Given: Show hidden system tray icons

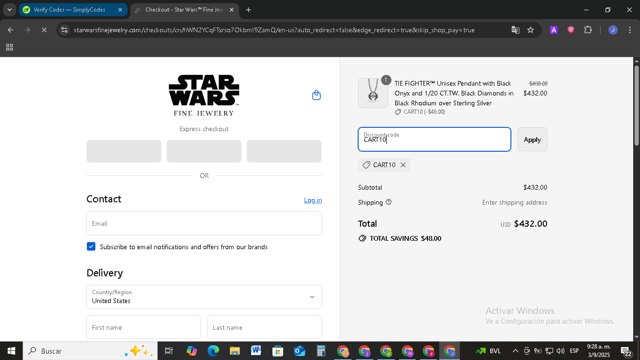Looking at the screenshot, I should 515,351.
